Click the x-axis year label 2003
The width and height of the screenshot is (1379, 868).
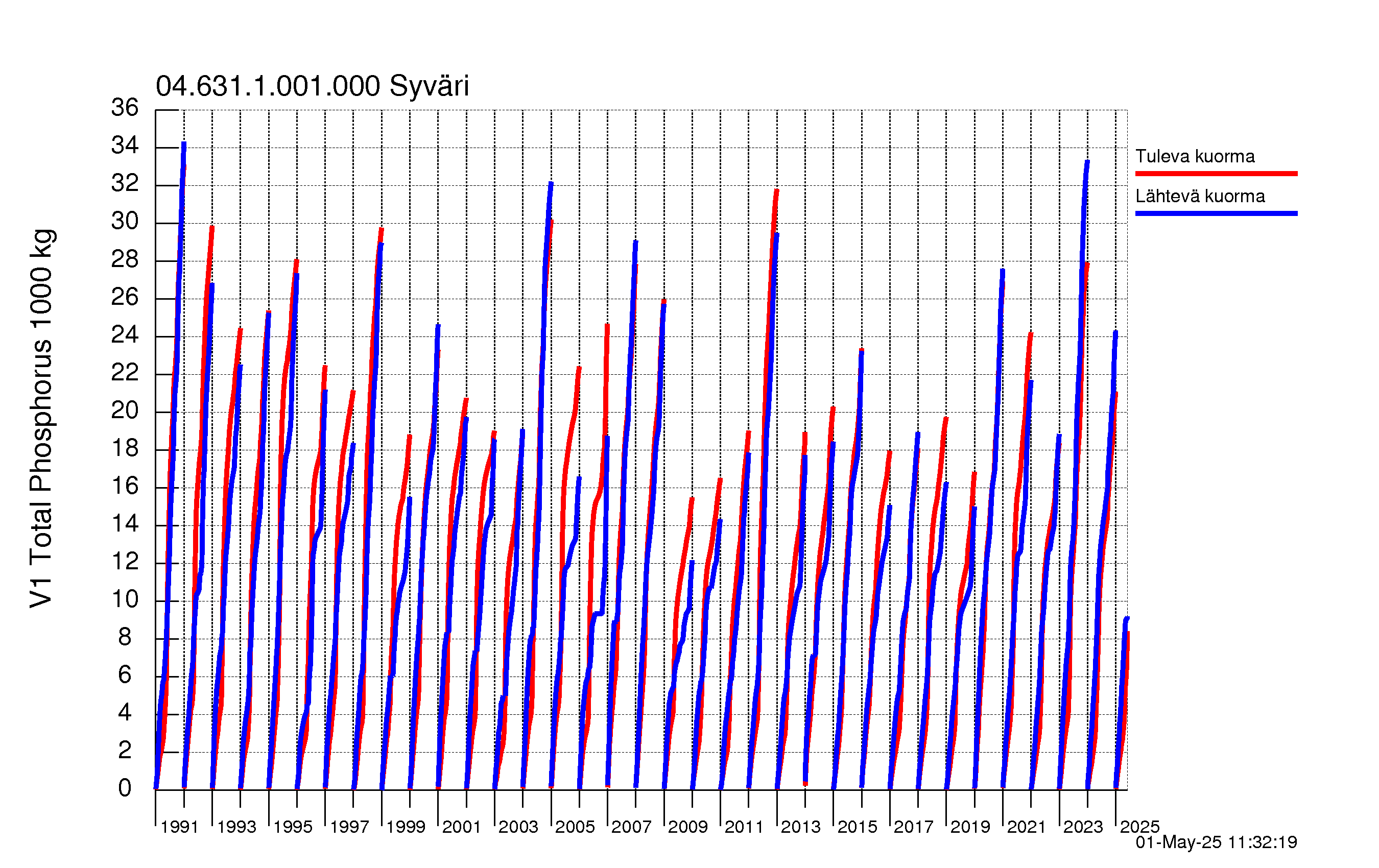518,827
